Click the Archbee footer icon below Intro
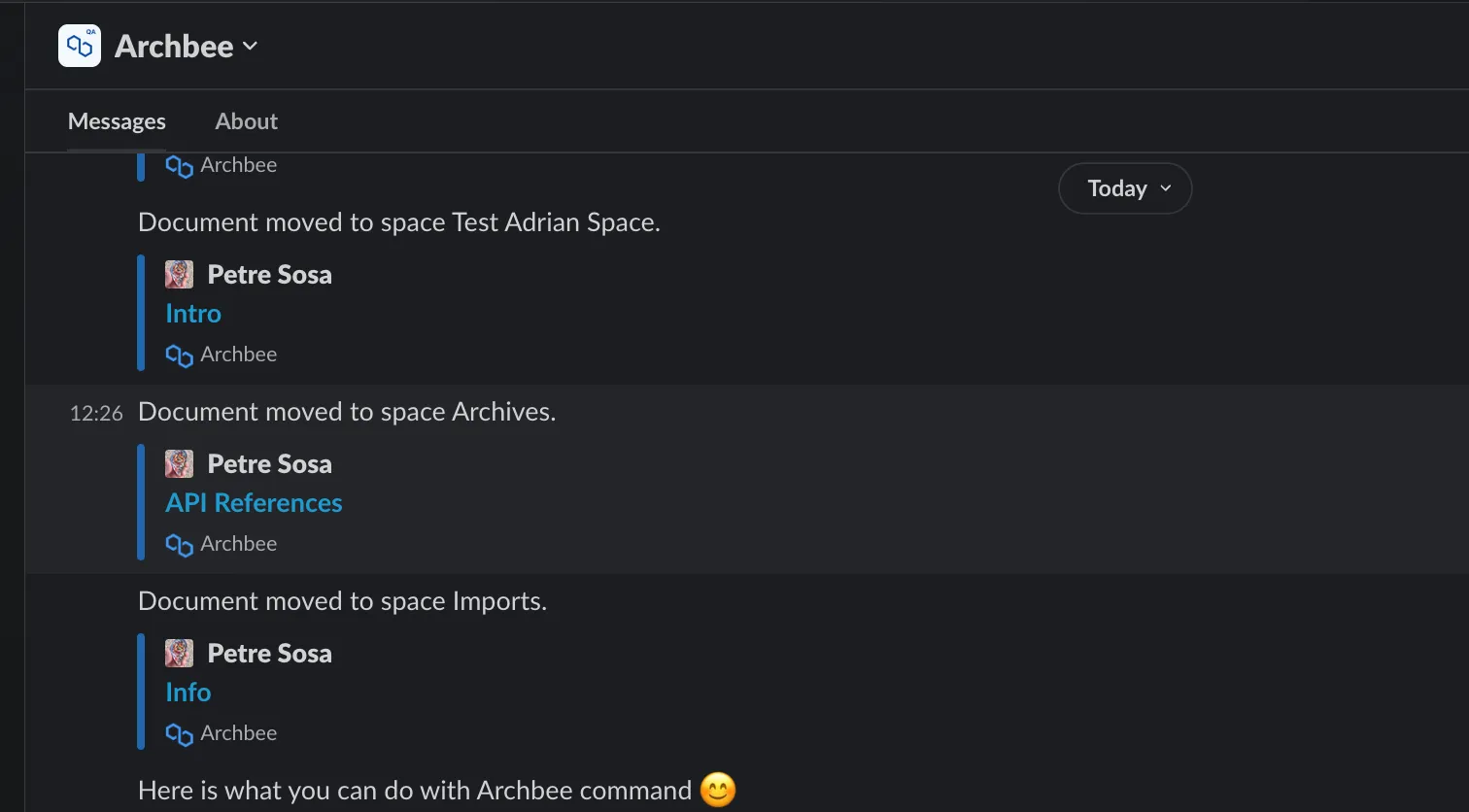Viewport: 1469px width, 812px height. (179, 355)
